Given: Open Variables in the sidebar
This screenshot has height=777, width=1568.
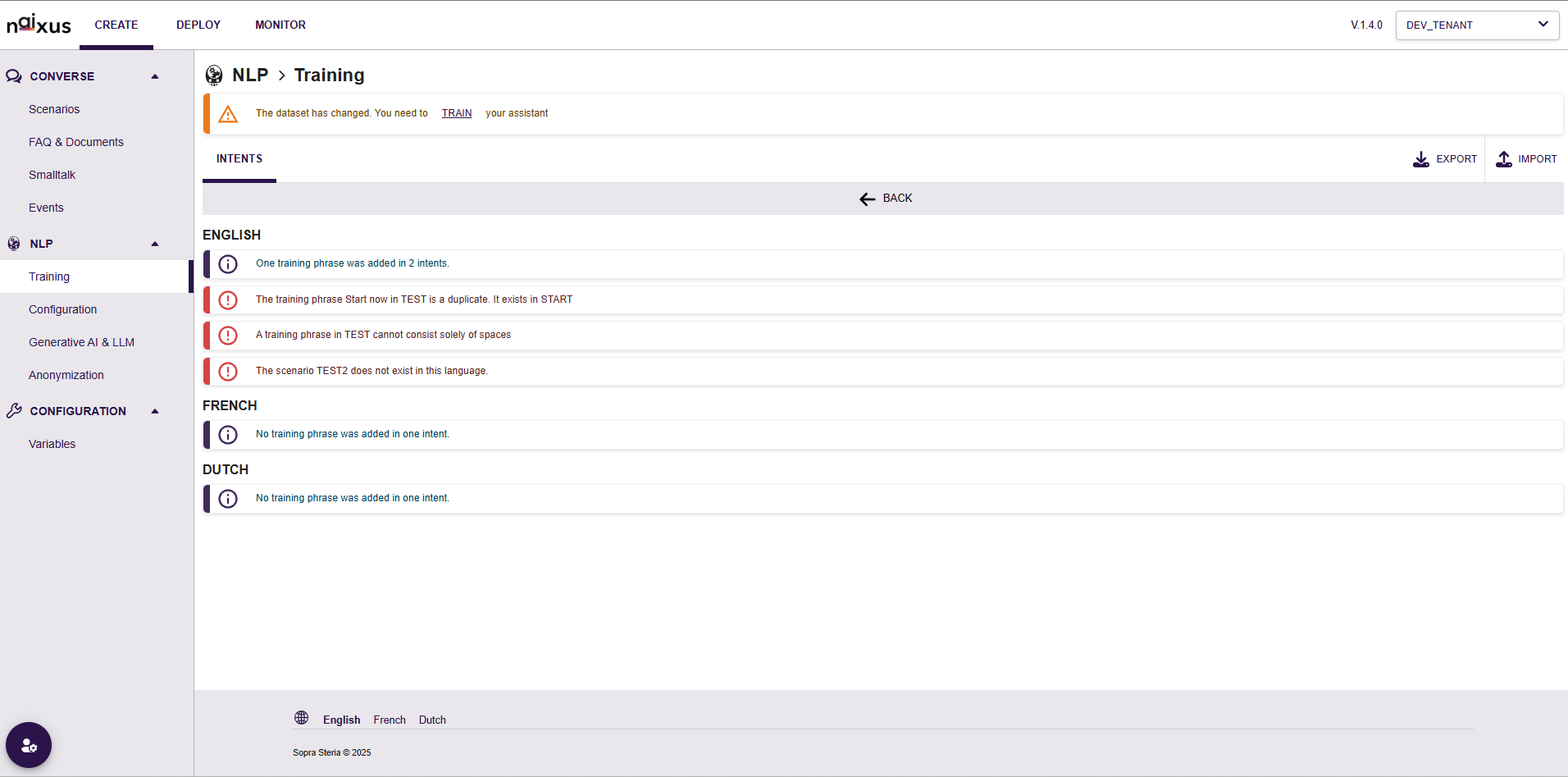Looking at the screenshot, I should pos(52,444).
